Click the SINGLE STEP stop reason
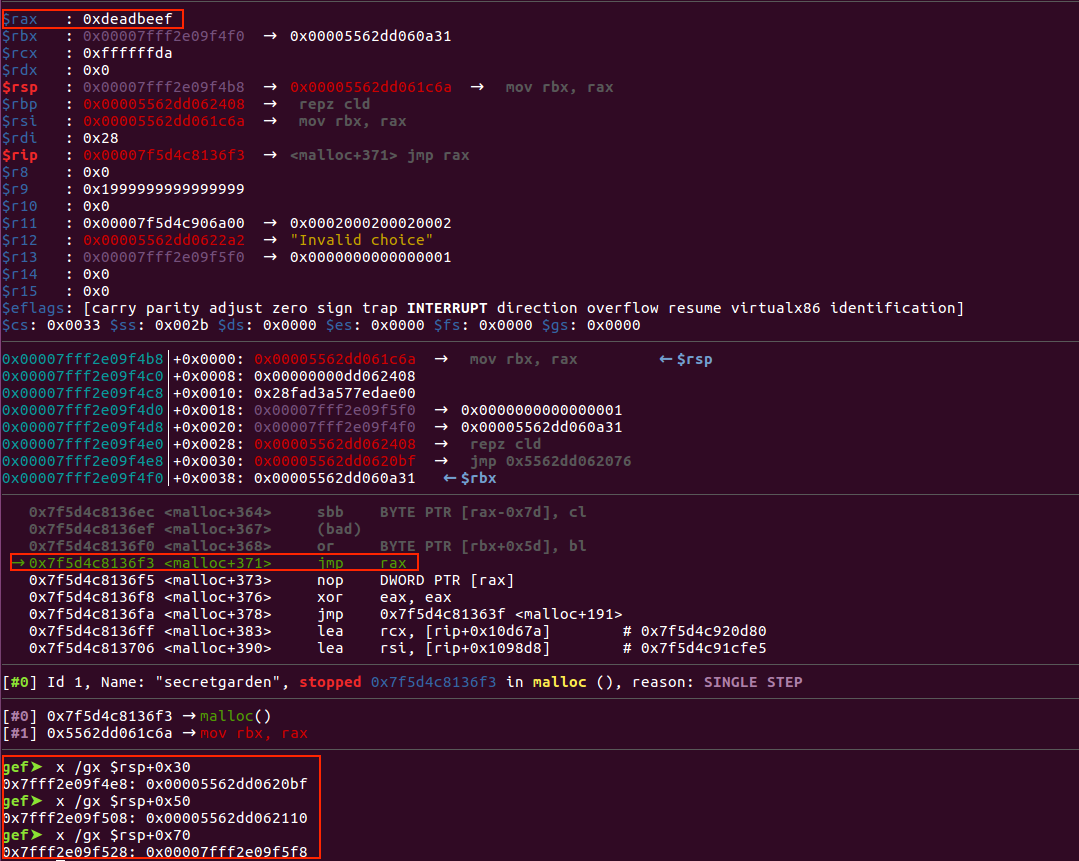This screenshot has width=1079, height=861. (x=753, y=682)
